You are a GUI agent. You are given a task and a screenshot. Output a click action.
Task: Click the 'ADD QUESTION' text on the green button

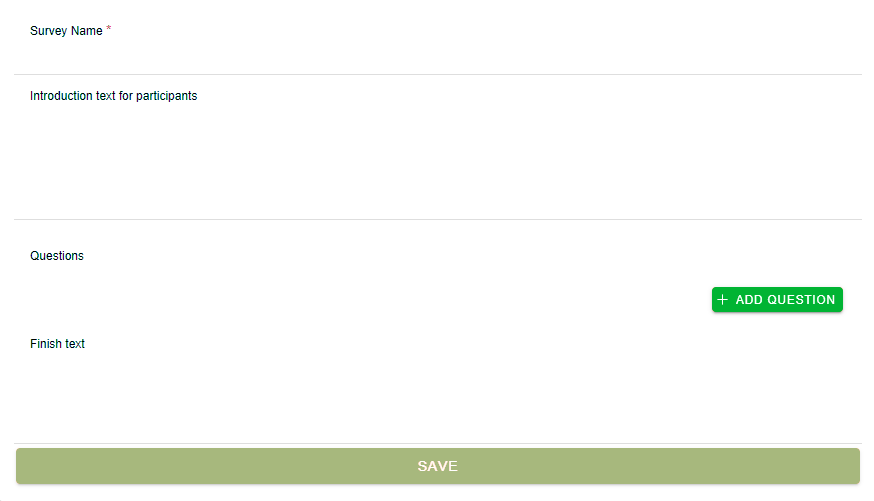(x=785, y=300)
